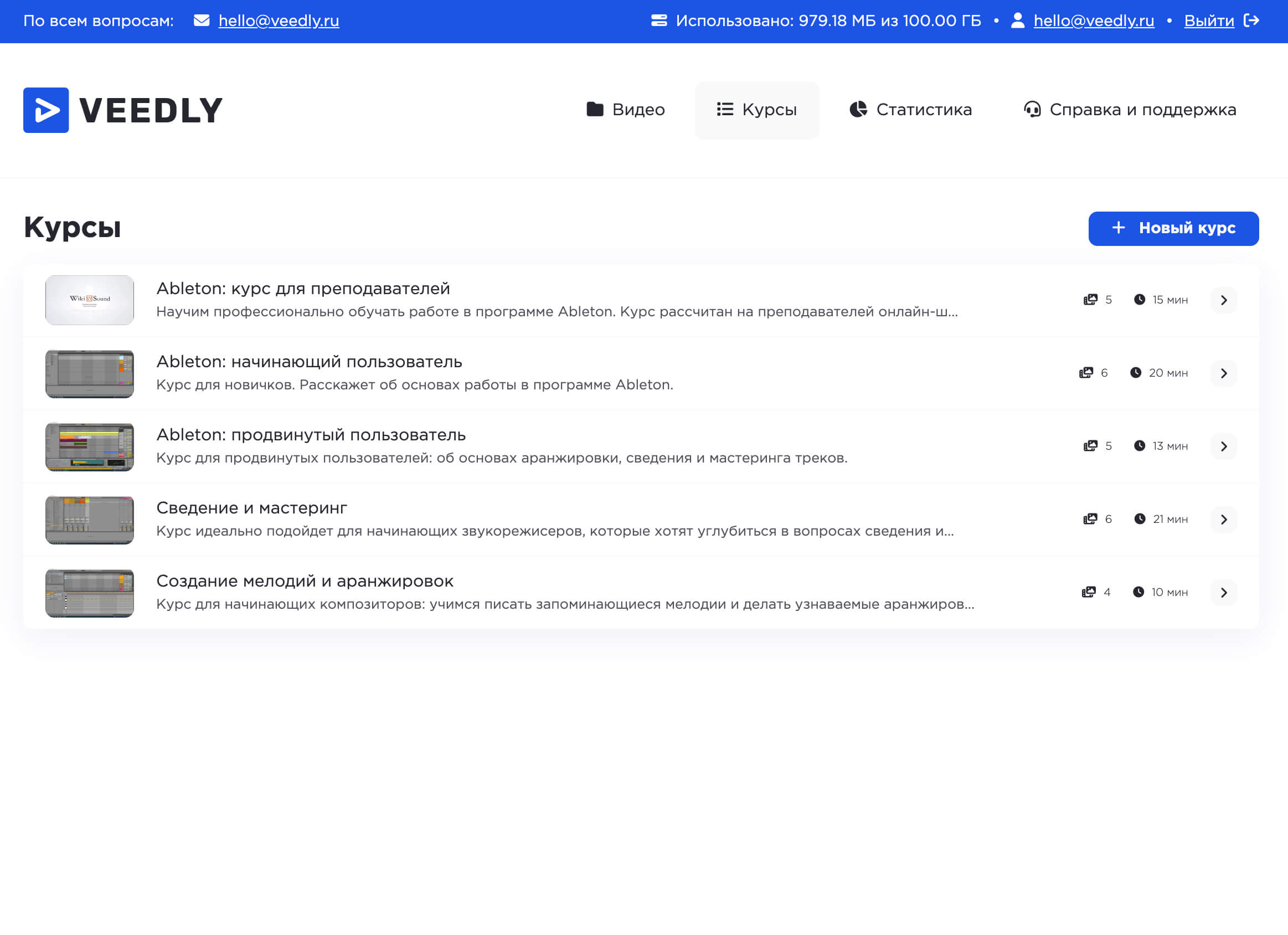This screenshot has width=1288, height=935.
Task: Click the Veedly logo play icon
Action: 45,110
